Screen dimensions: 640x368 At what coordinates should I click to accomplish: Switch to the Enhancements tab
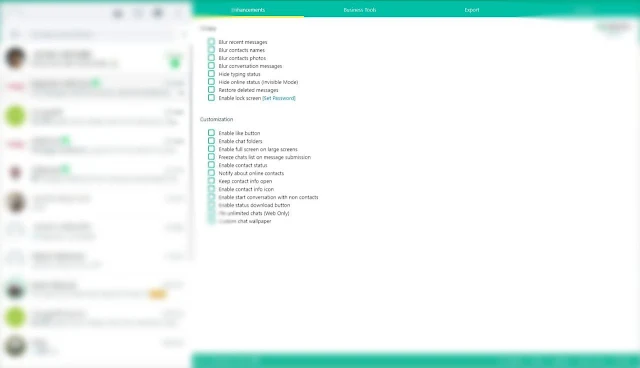click(x=248, y=10)
